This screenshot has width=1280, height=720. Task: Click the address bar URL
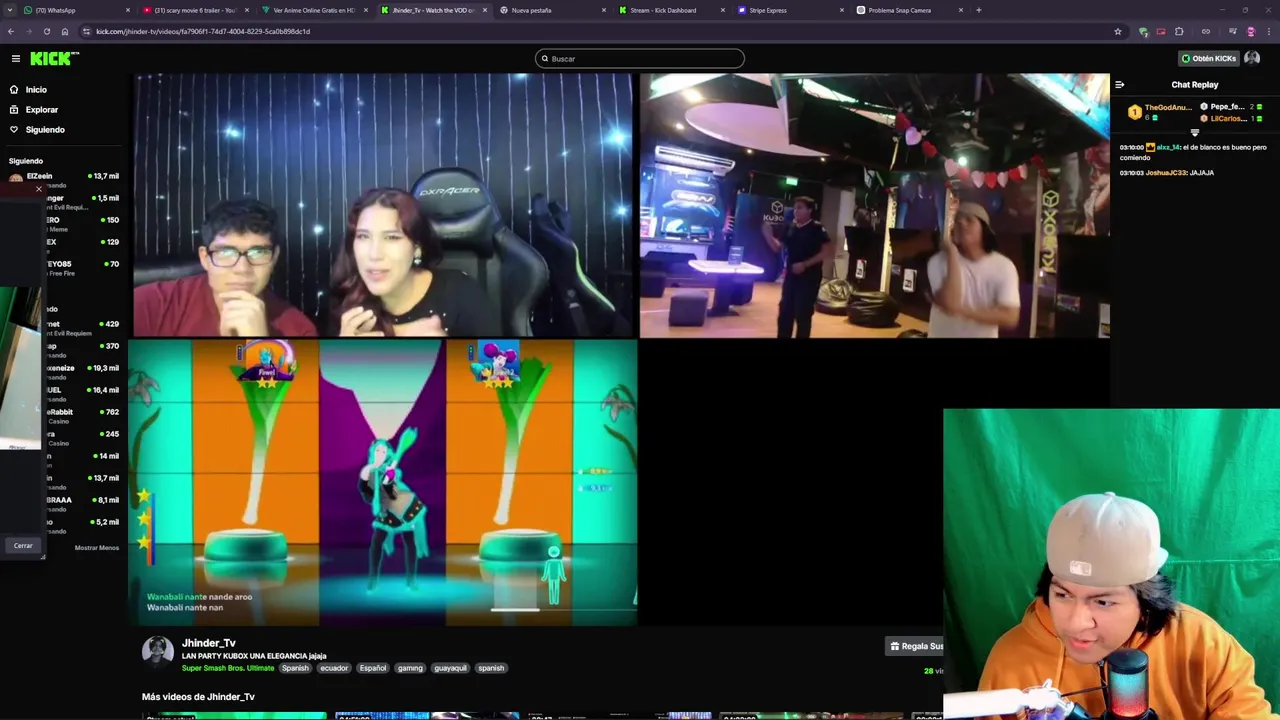pos(203,31)
